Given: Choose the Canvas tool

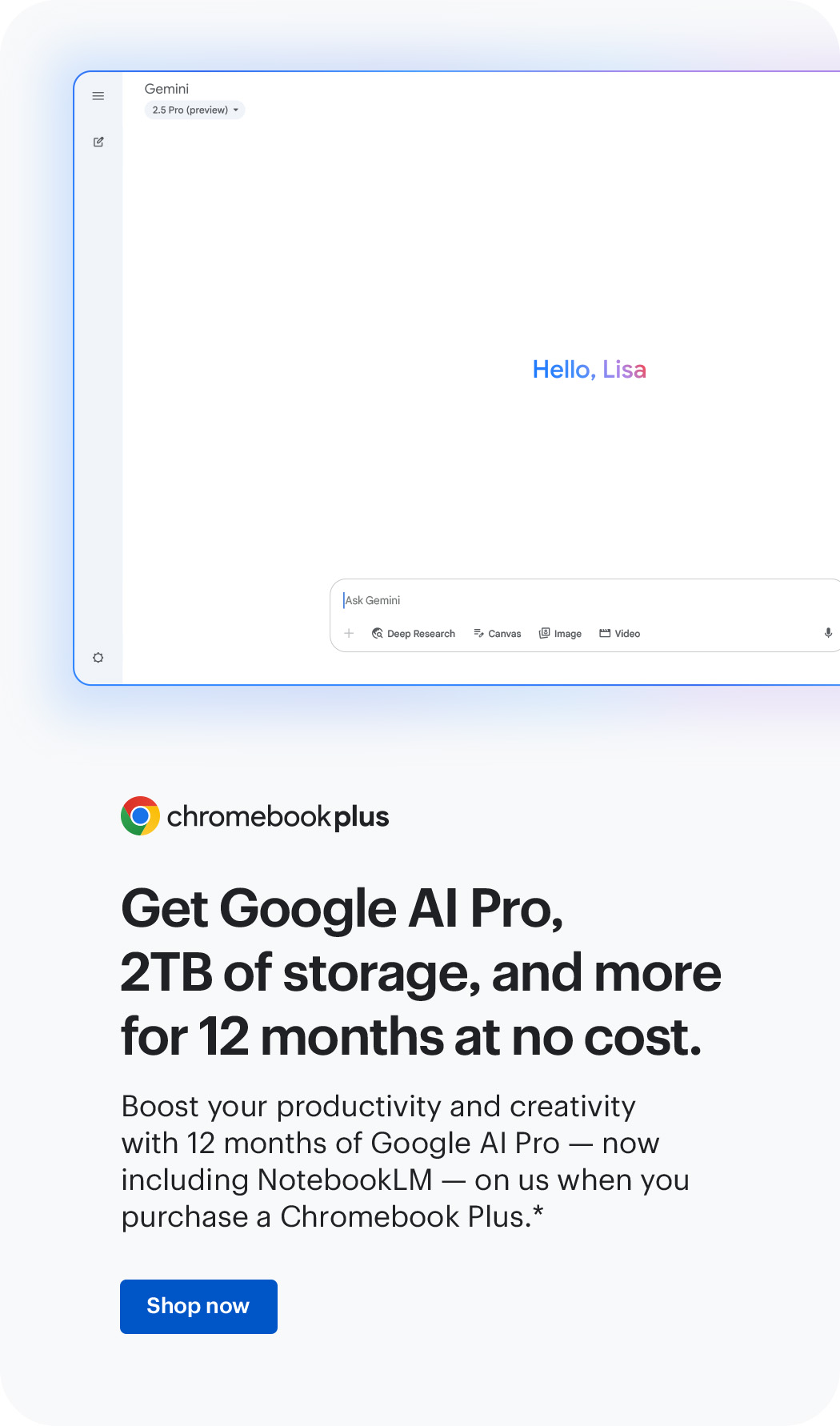Looking at the screenshot, I should [x=498, y=634].
